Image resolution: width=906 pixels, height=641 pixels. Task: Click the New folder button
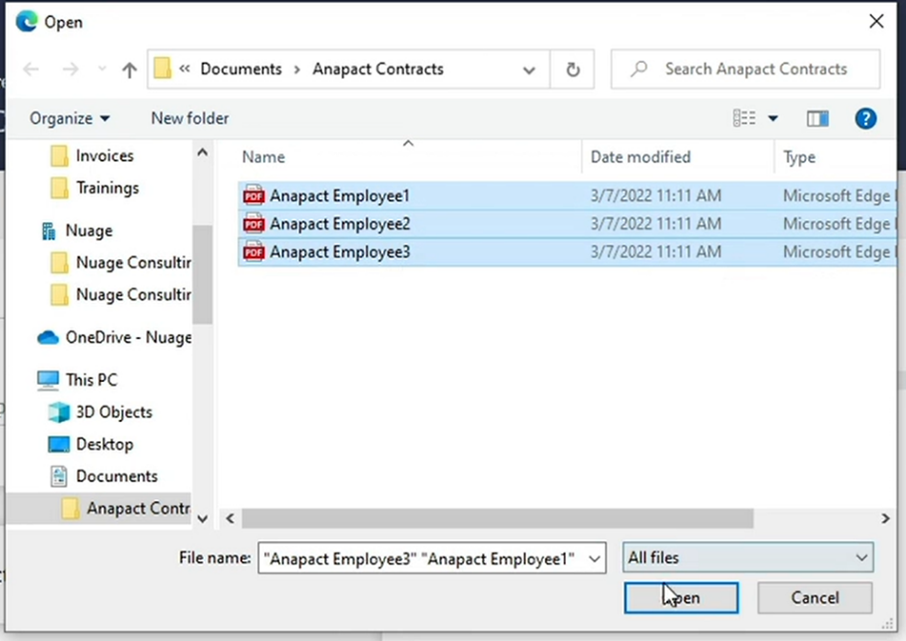190,118
